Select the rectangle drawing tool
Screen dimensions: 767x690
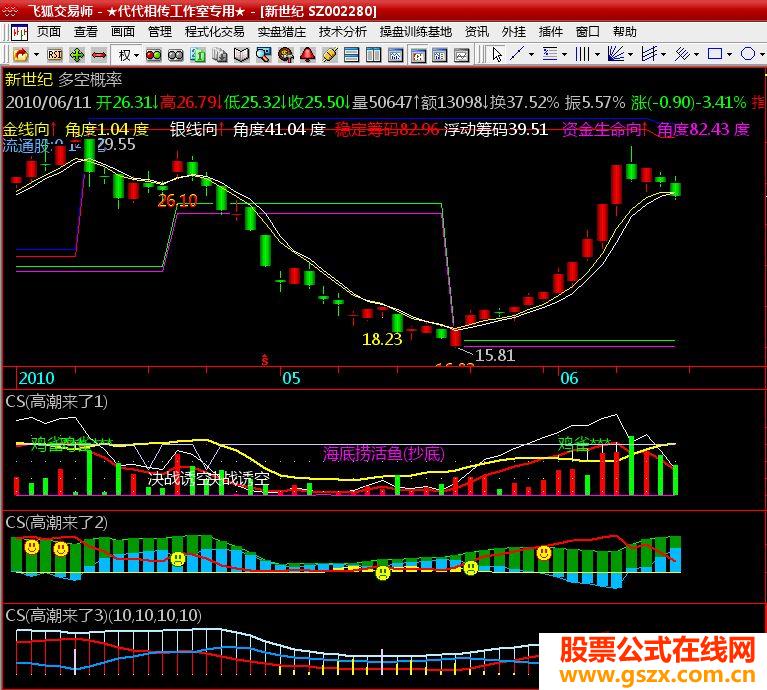tap(715, 54)
